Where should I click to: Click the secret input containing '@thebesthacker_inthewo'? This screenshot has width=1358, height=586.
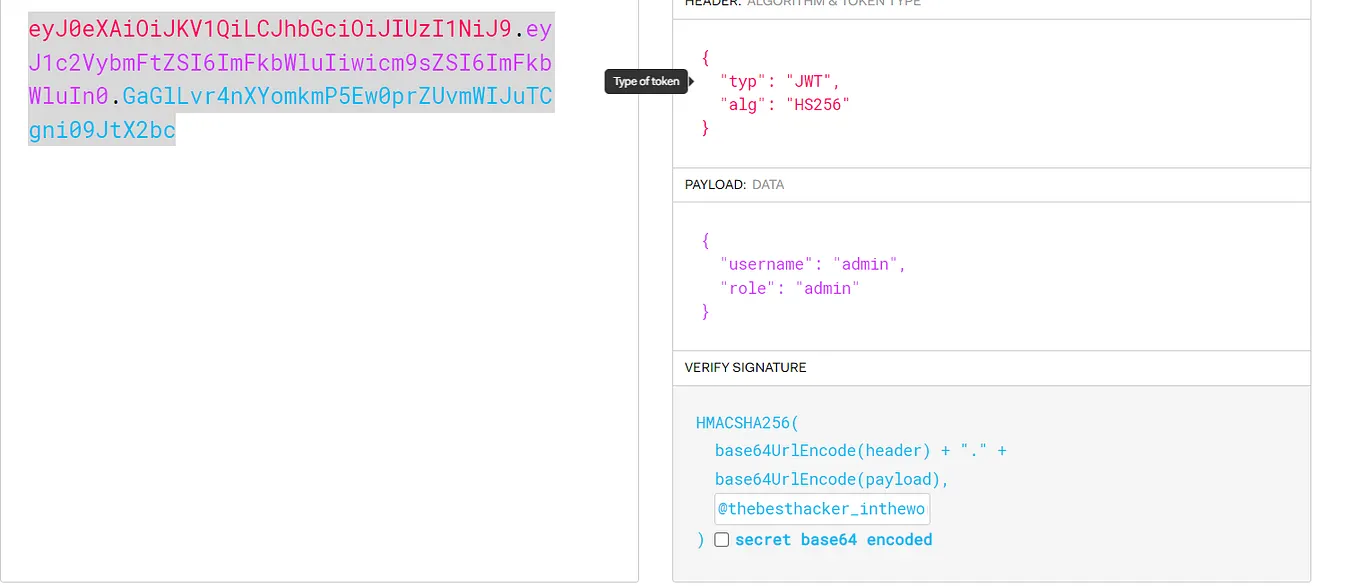(x=821, y=508)
